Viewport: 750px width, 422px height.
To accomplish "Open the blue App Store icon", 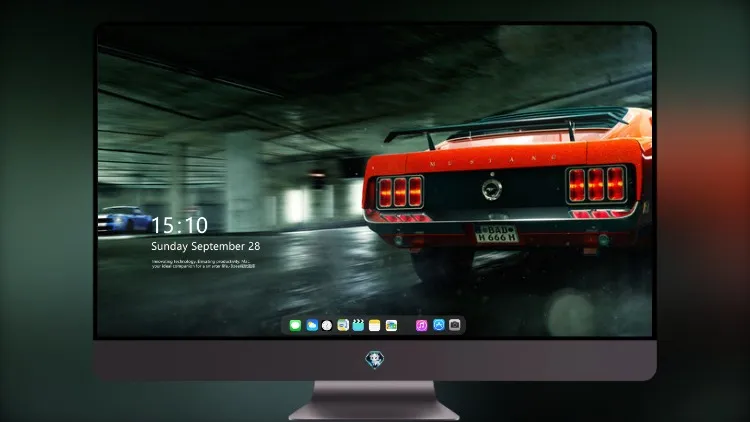I will [x=439, y=325].
